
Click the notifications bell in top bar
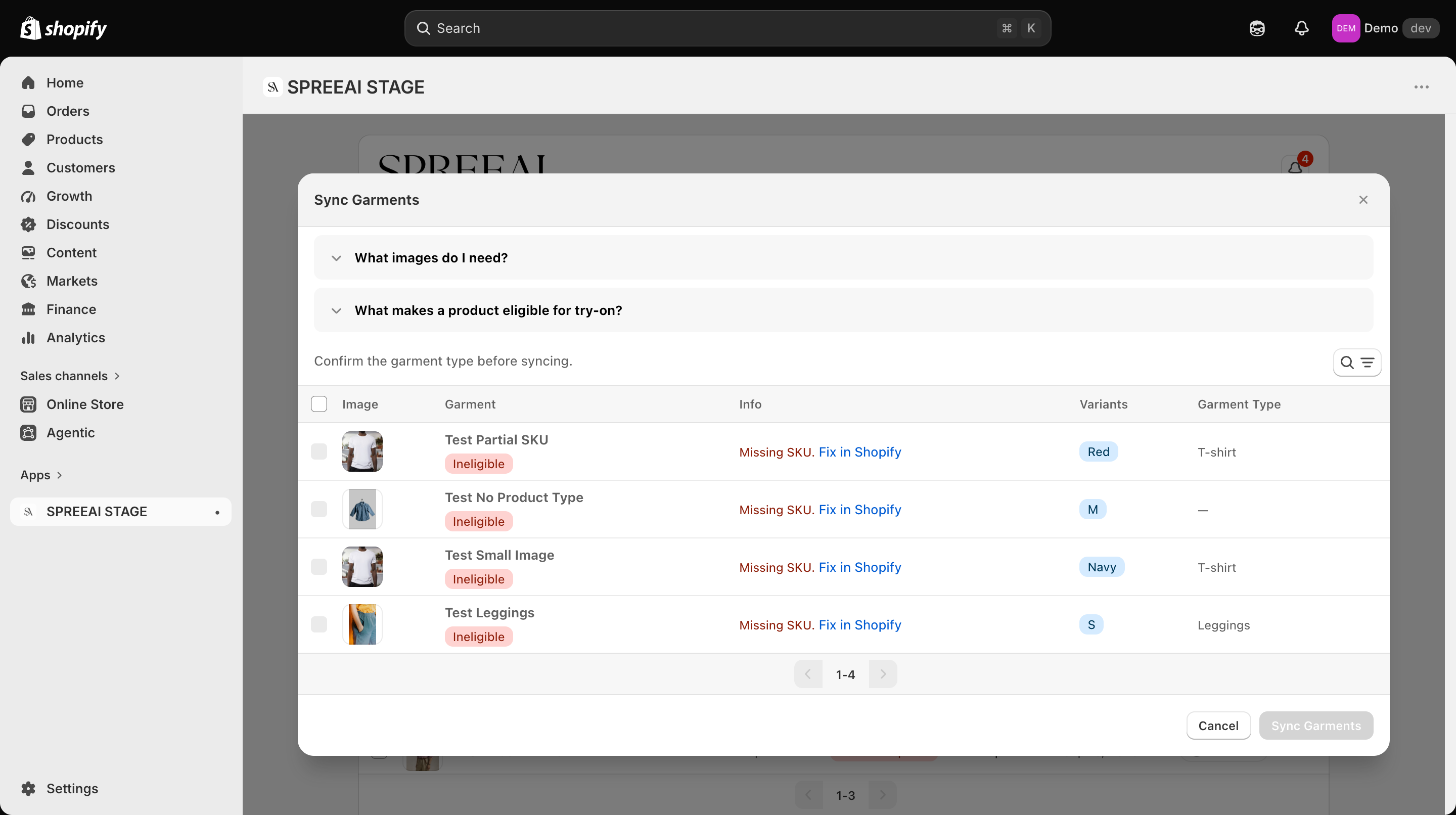1301,28
